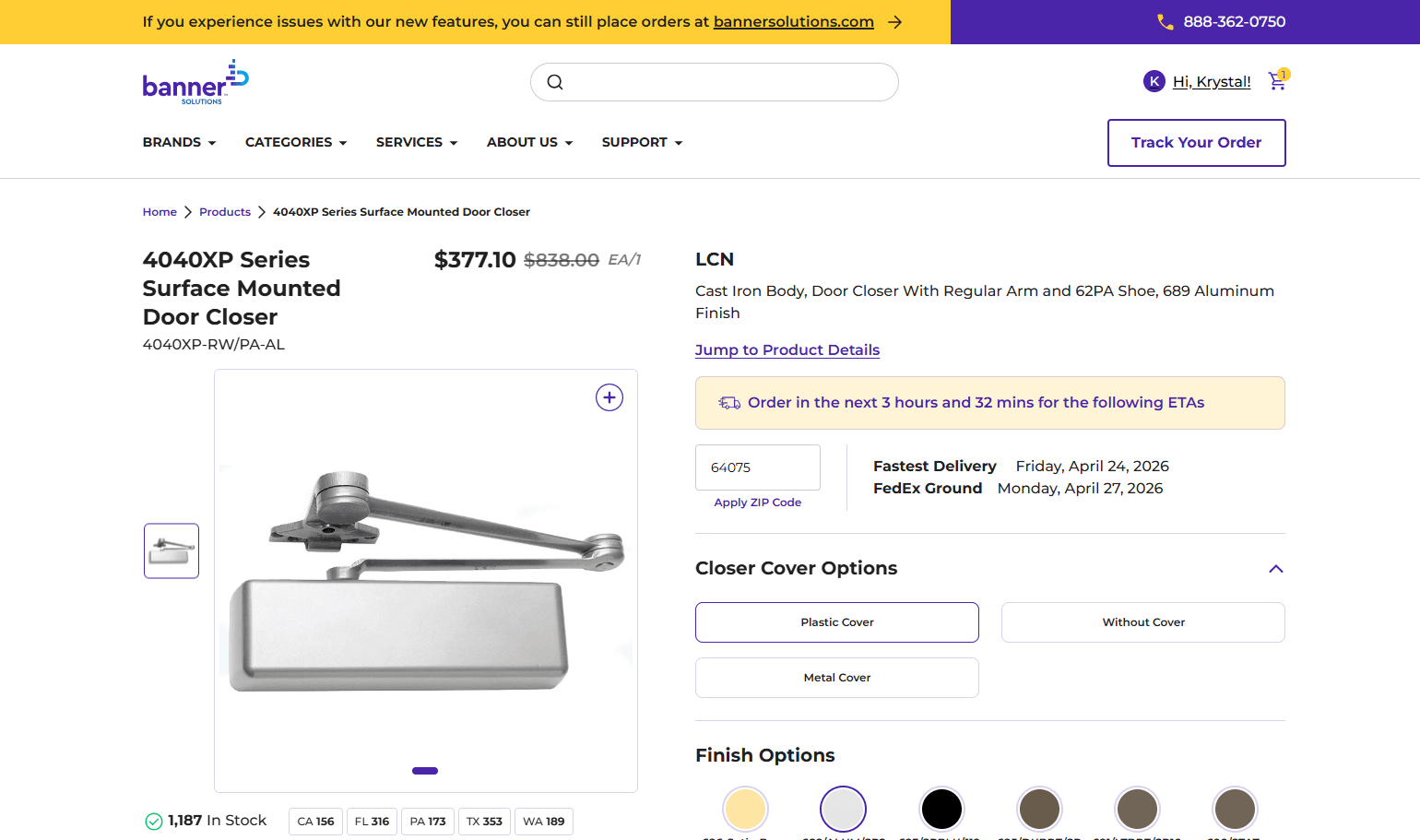Collapse the Closer Cover Options section

(1275, 569)
